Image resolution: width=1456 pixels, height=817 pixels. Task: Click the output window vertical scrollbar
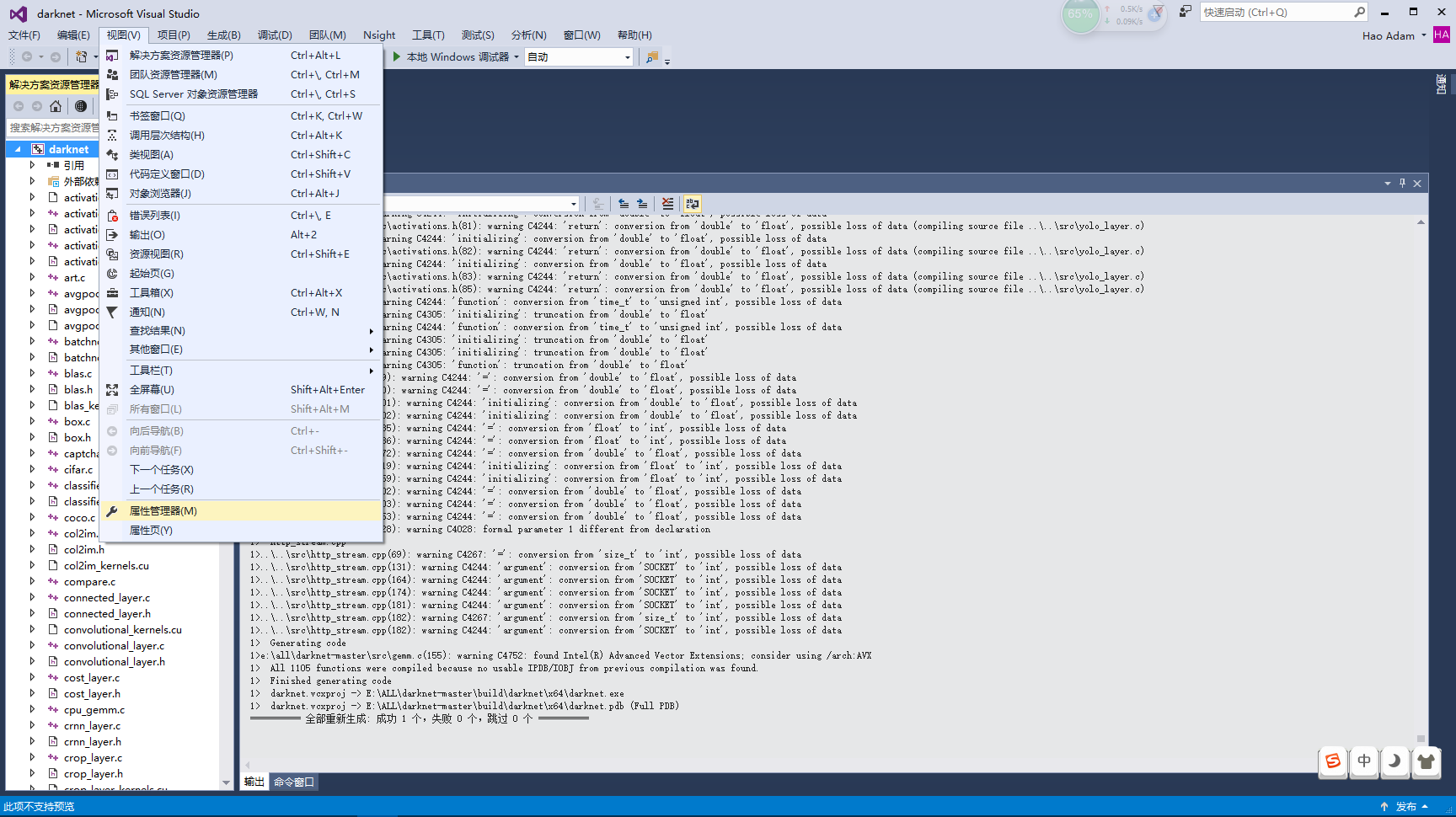1421,480
